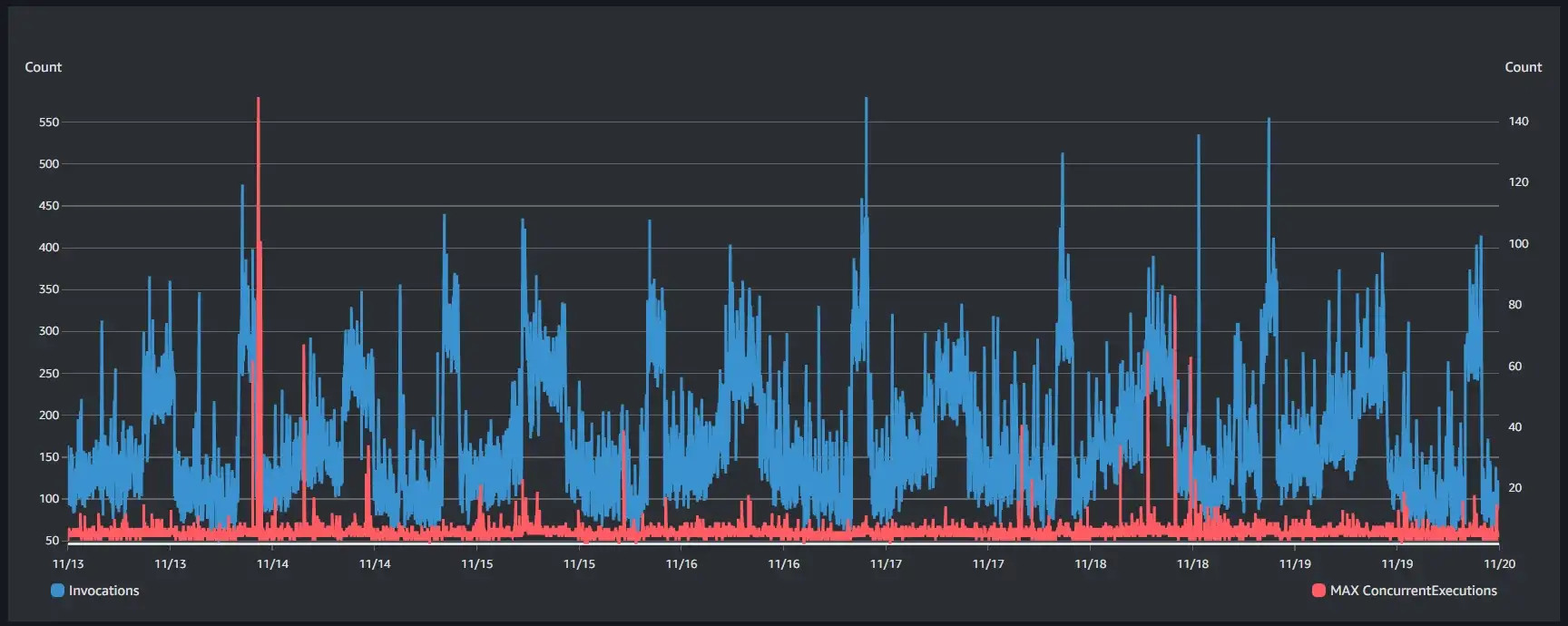Click the 20 label on right axis
The width and height of the screenshot is (1568, 626).
pyautogui.click(x=1514, y=488)
